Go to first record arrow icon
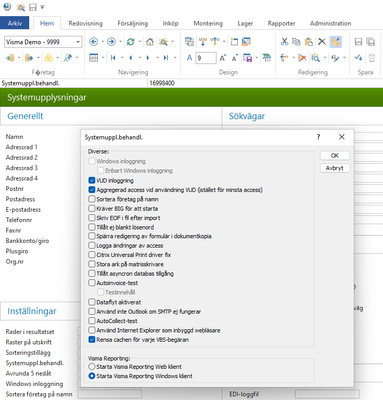Screen dimensions: 383x400 (x=113, y=58)
